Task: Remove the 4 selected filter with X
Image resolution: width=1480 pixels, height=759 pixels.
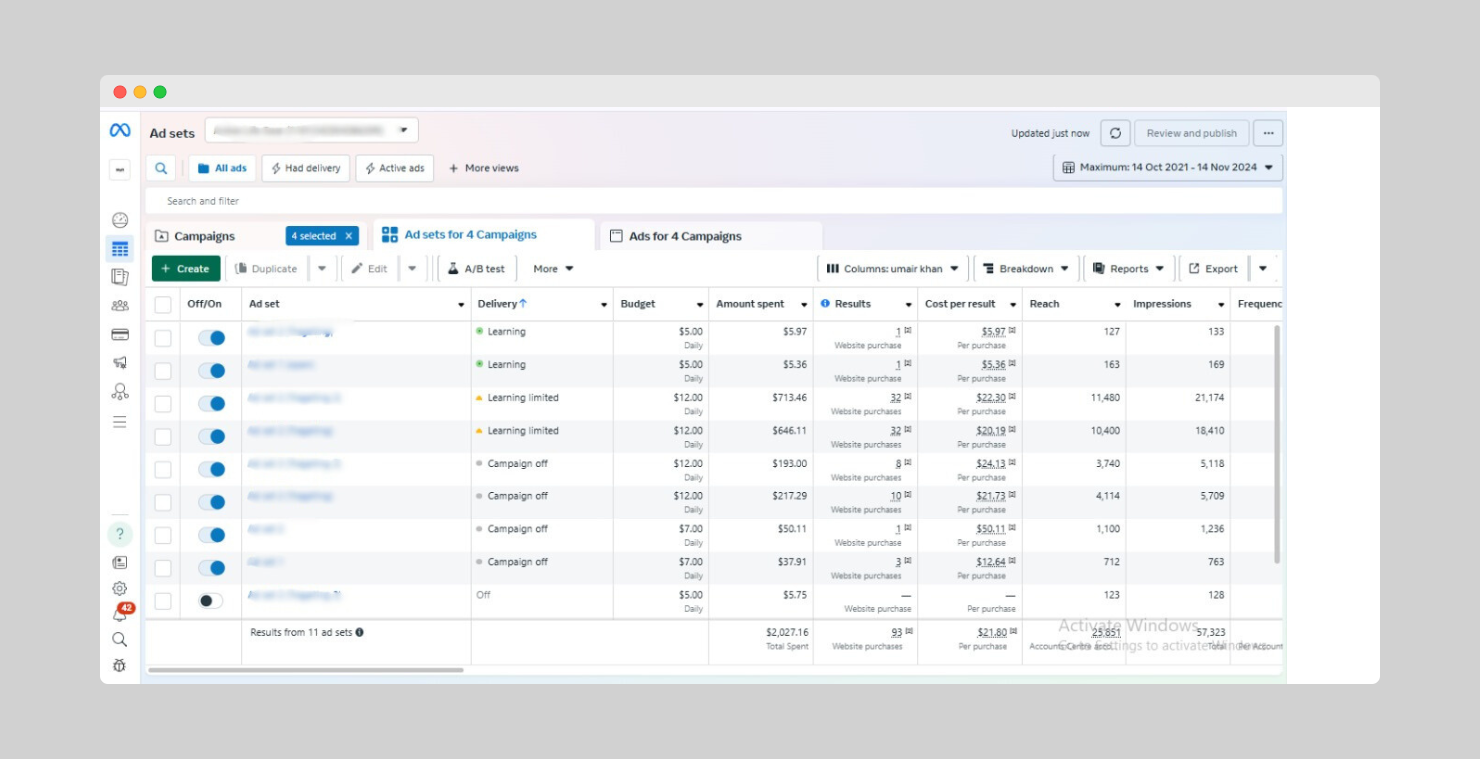Action: tap(348, 236)
